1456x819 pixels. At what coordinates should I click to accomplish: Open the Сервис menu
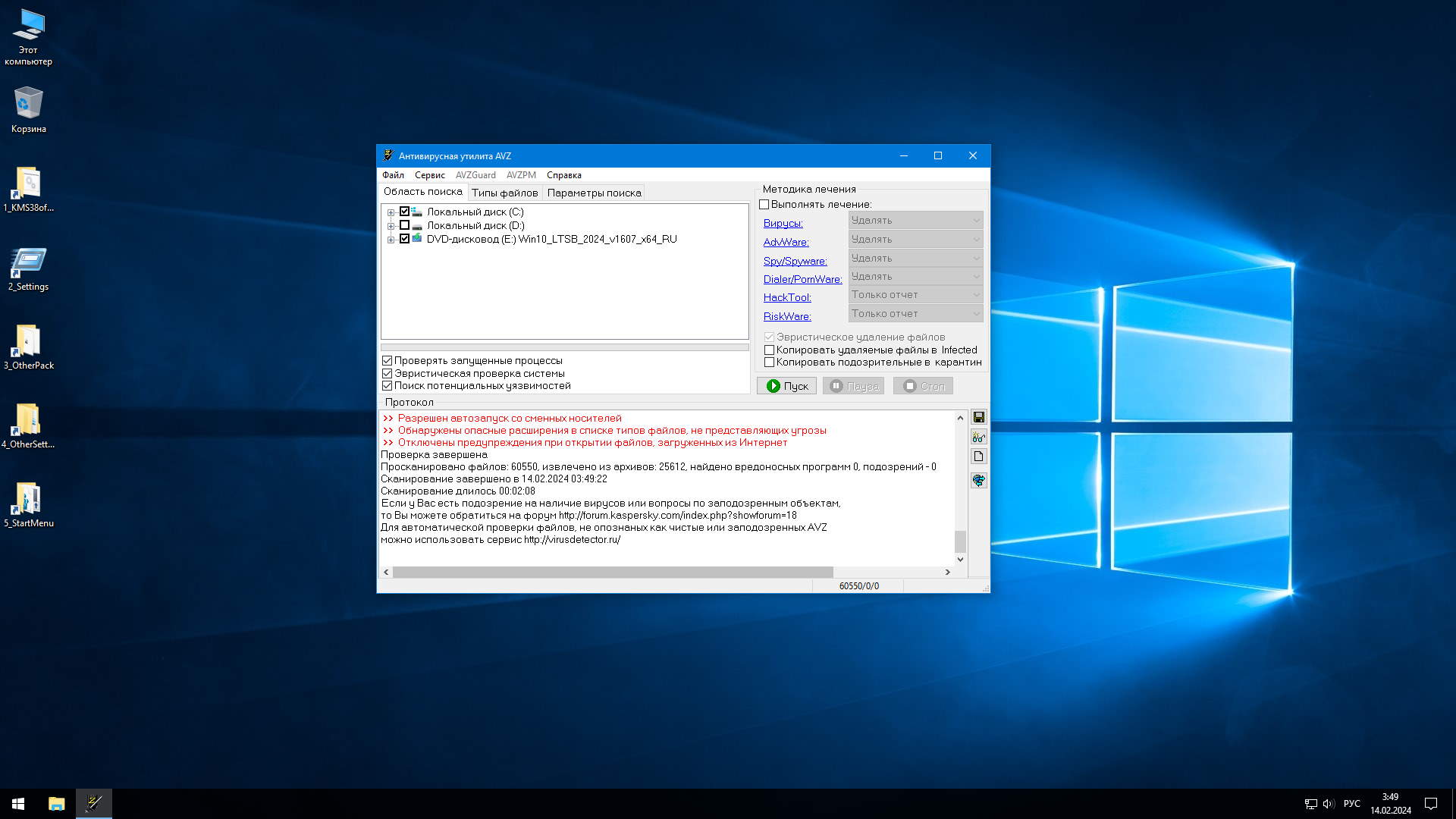coord(429,175)
